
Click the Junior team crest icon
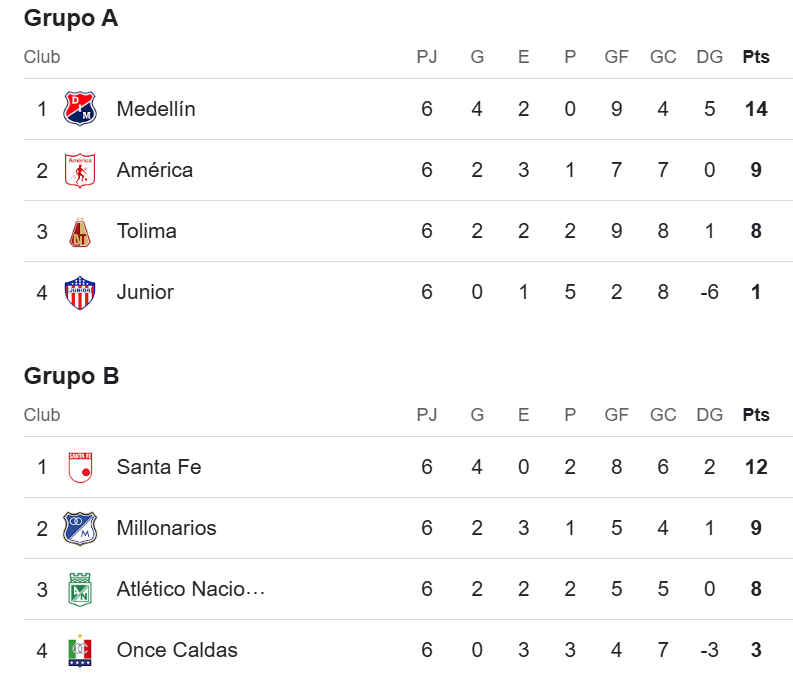pyautogui.click(x=80, y=293)
